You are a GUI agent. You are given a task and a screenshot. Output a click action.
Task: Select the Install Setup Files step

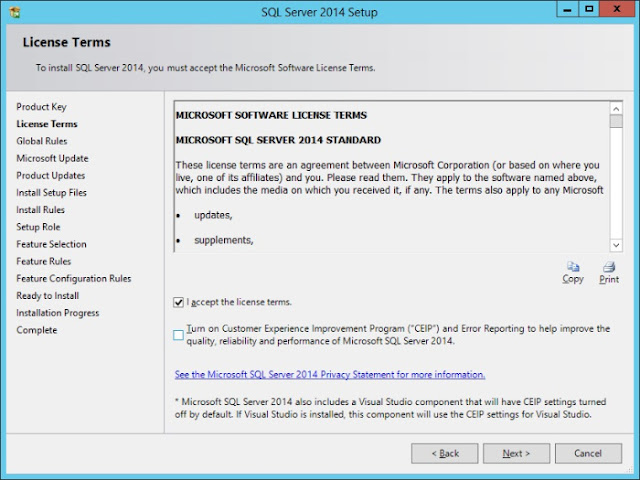(51, 193)
